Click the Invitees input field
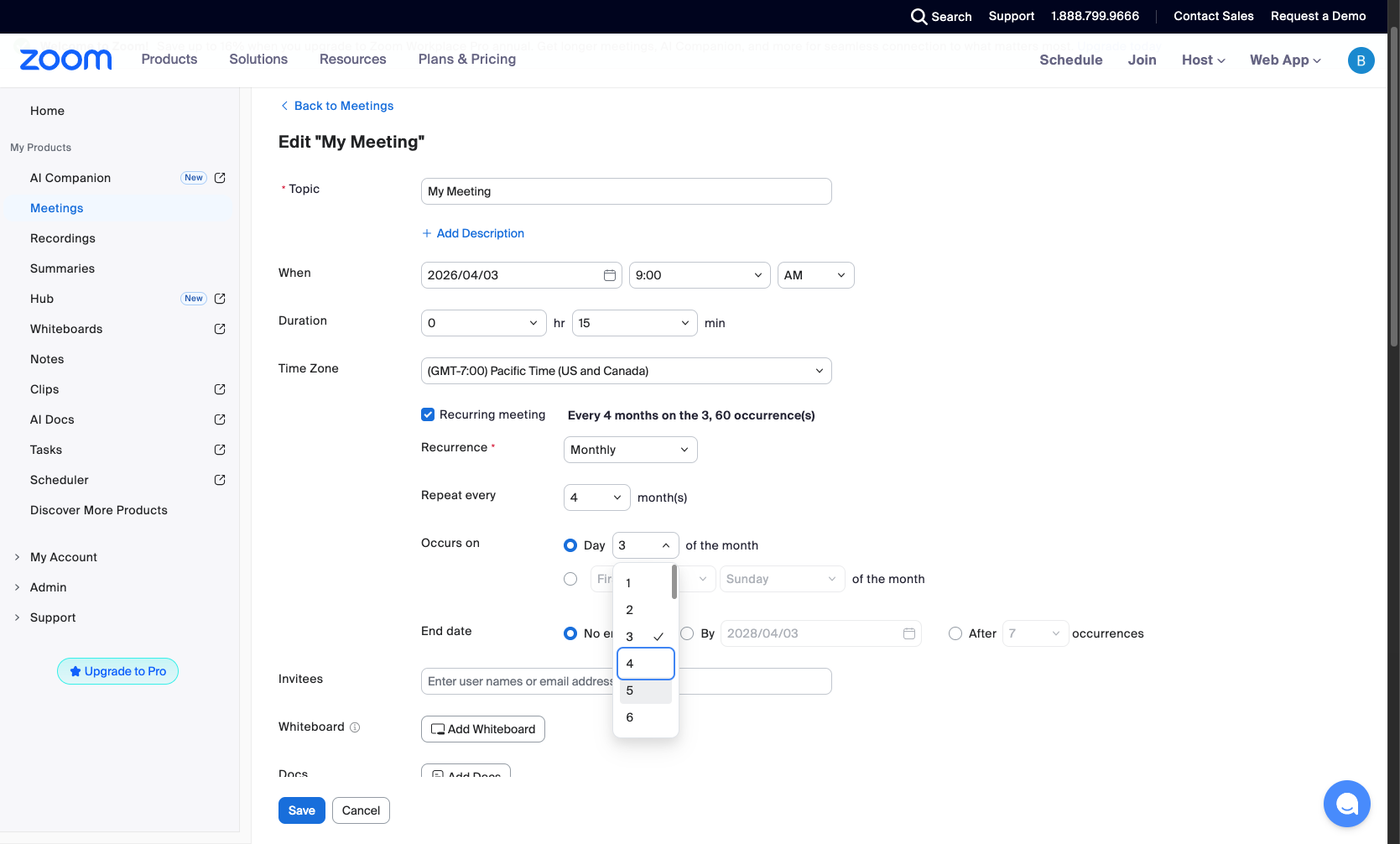Image resolution: width=1400 pixels, height=844 pixels. coord(627,681)
